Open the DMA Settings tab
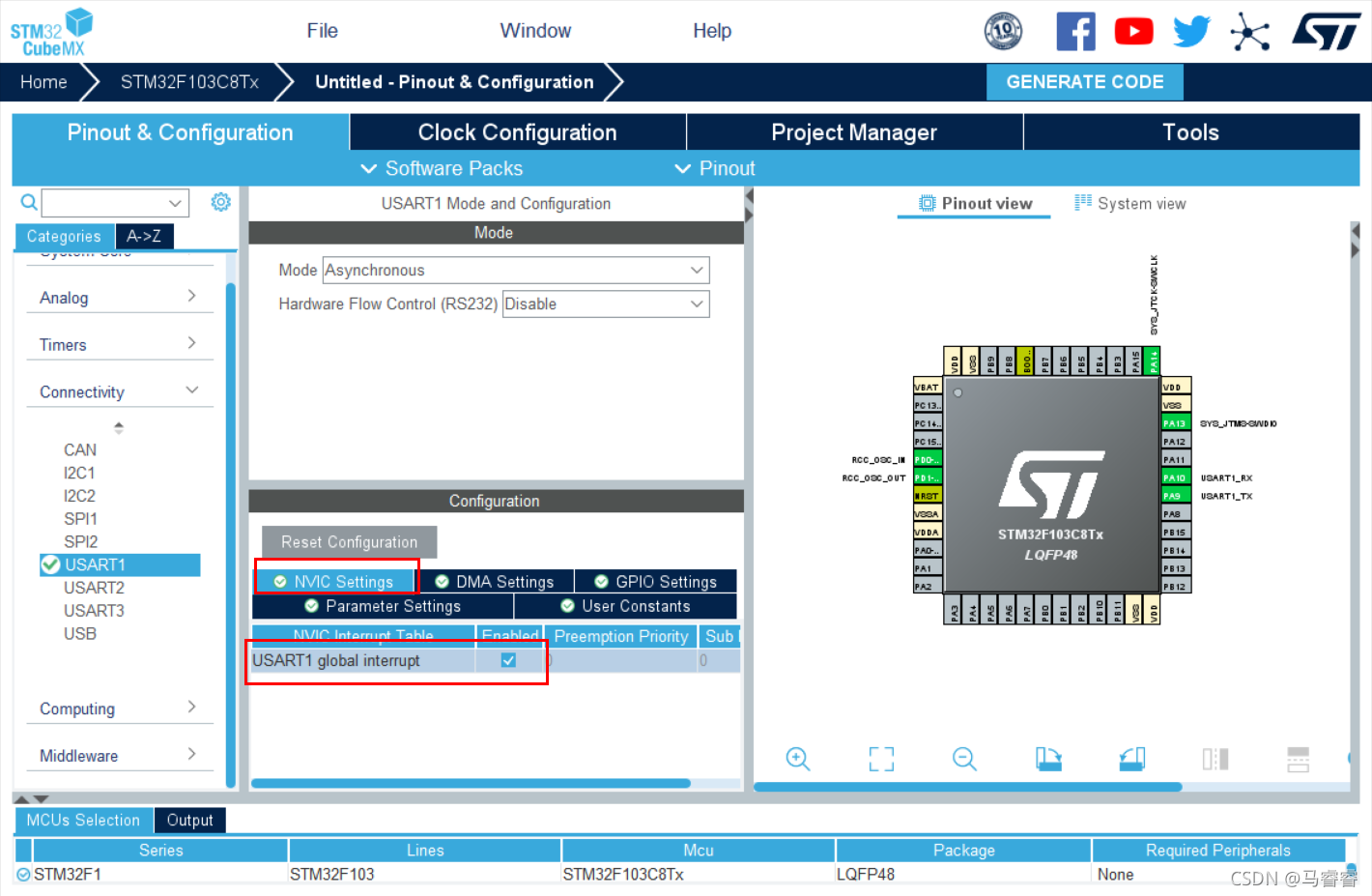Viewport: 1372px width, 896px height. [495, 582]
